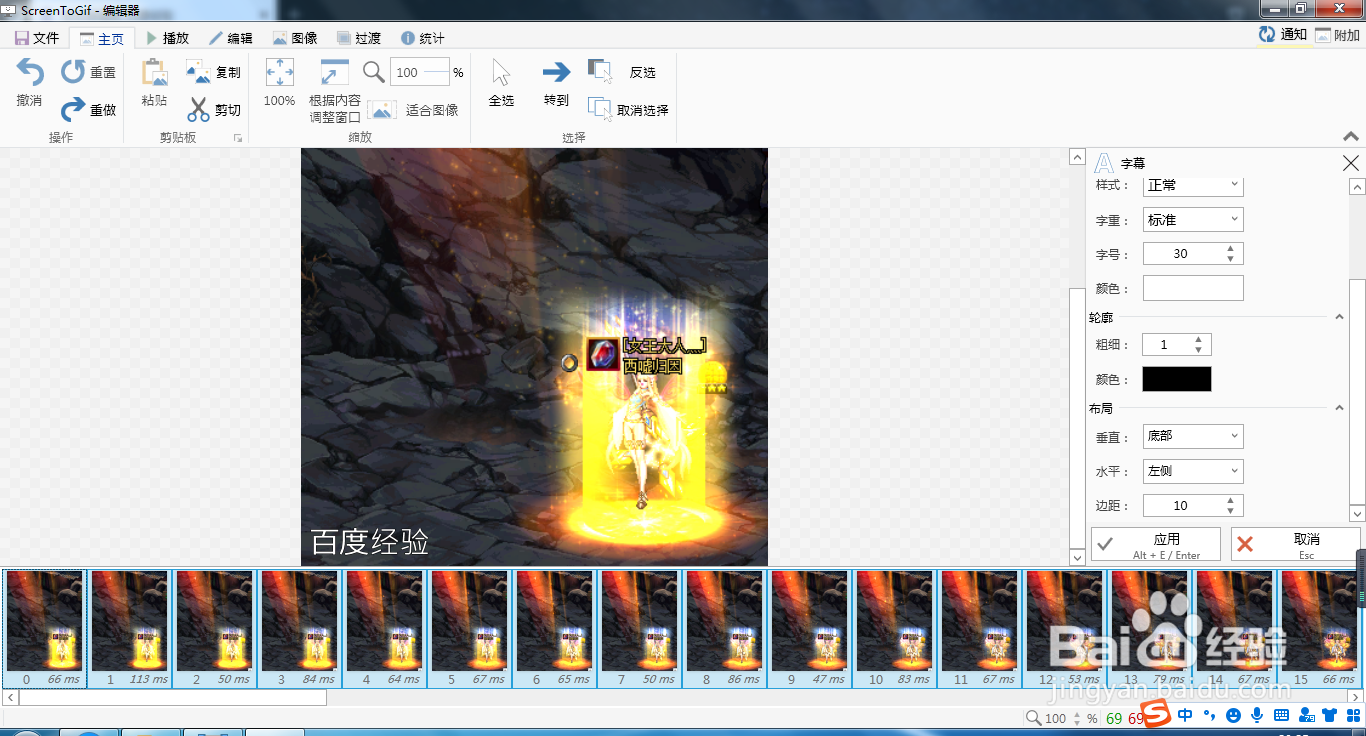
Task: Click the IME Chinese (中) mode icon
Action: click(x=1186, y=716)
